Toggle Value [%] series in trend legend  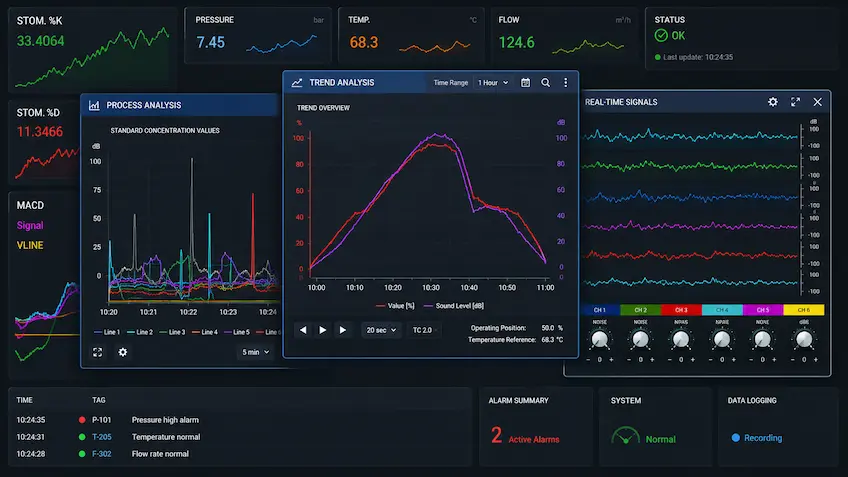[395, 306]
